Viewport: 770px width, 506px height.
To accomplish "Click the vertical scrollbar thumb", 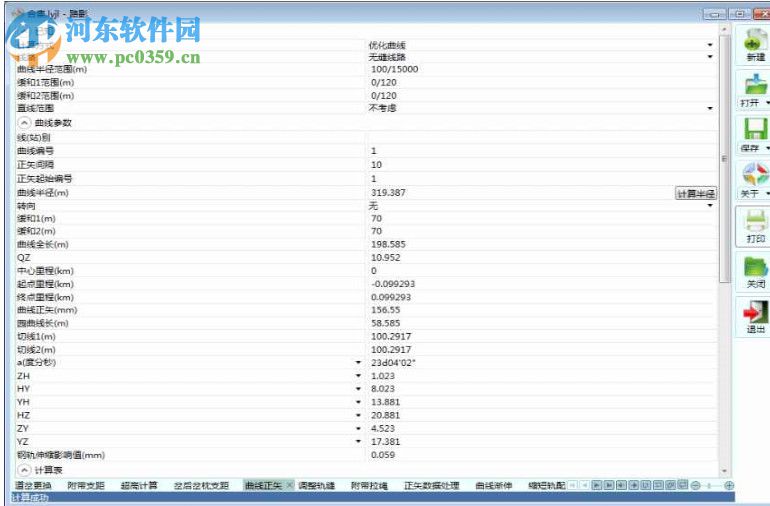I will (x=724, y=158).
